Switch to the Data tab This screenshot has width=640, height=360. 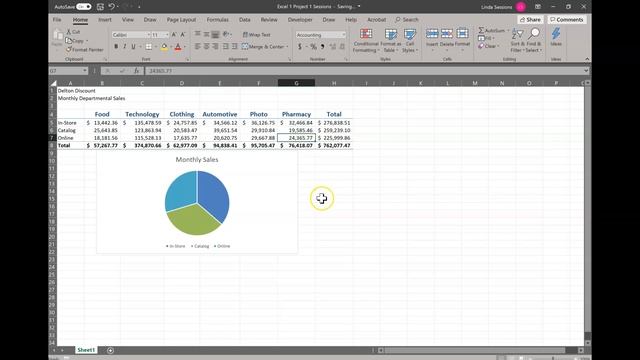tap(244, 20)
